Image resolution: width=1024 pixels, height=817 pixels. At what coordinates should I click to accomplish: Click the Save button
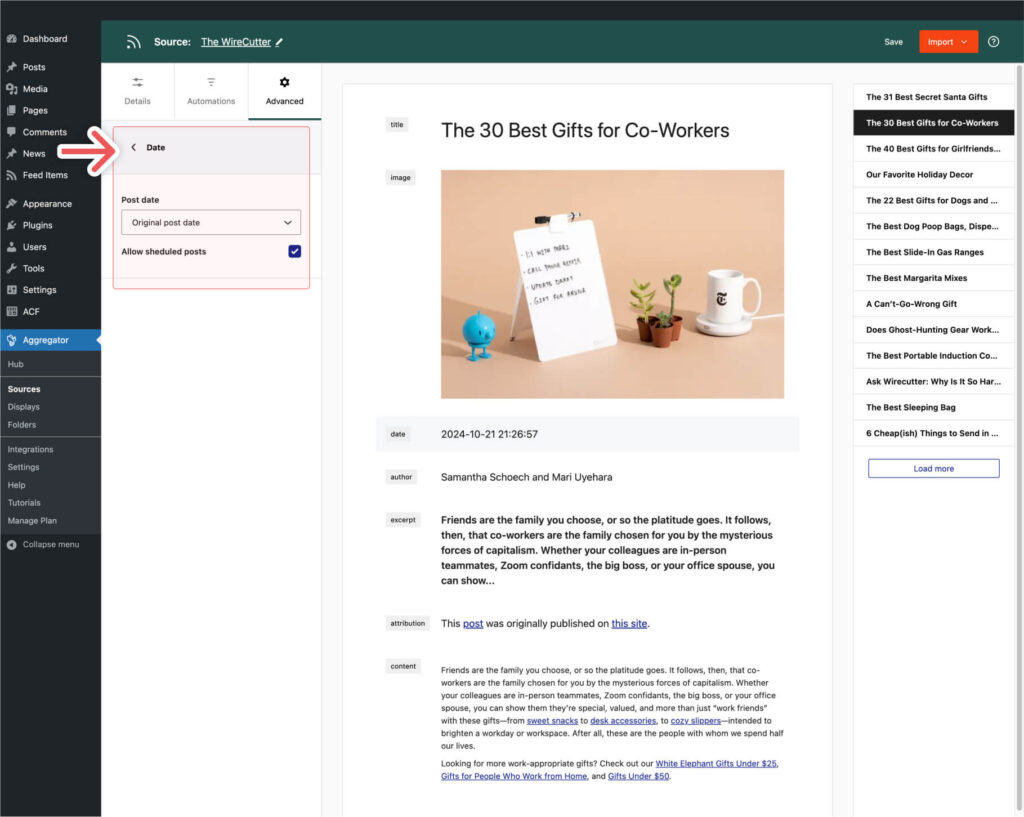click(x=893, y=42)
